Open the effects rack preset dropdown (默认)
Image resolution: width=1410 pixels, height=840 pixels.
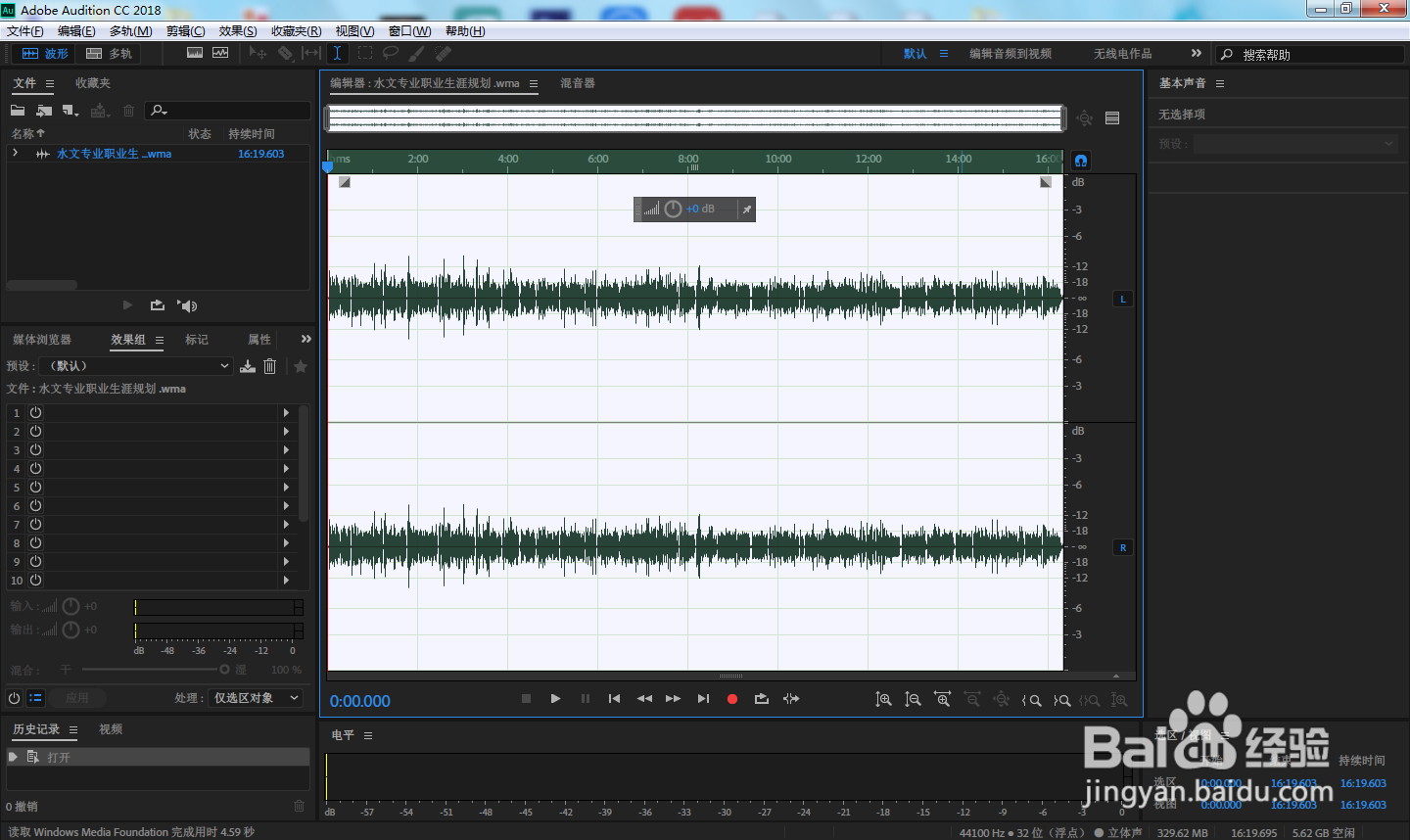click(x=136, y=366)
